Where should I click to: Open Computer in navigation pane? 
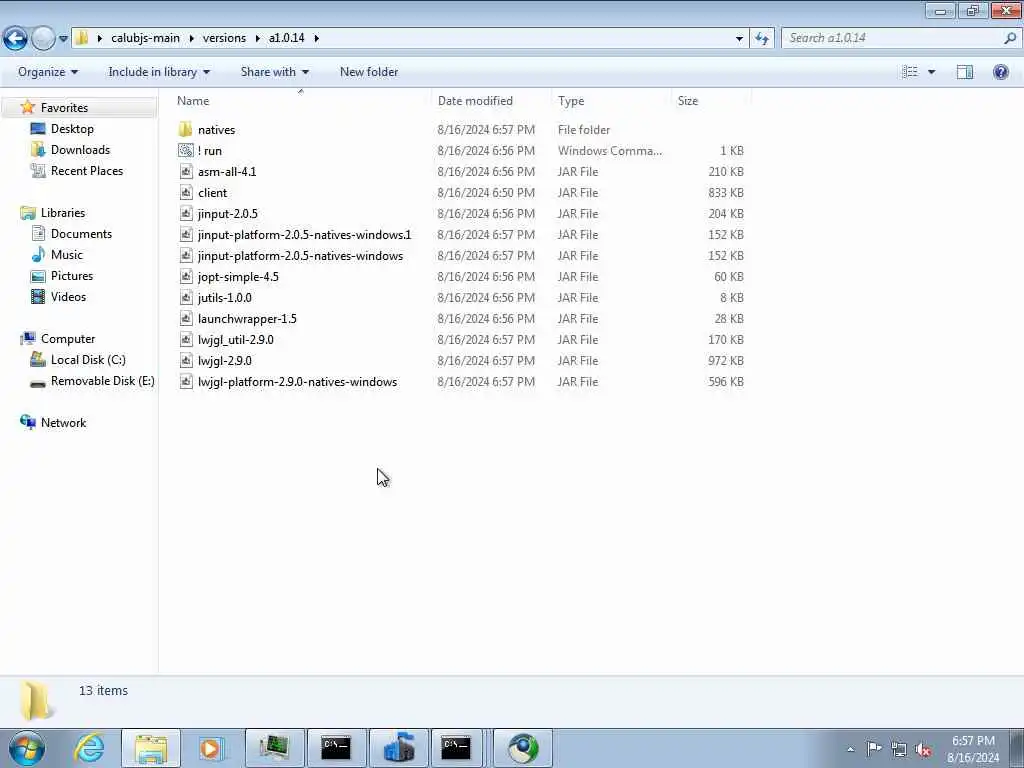pos(68,339)
